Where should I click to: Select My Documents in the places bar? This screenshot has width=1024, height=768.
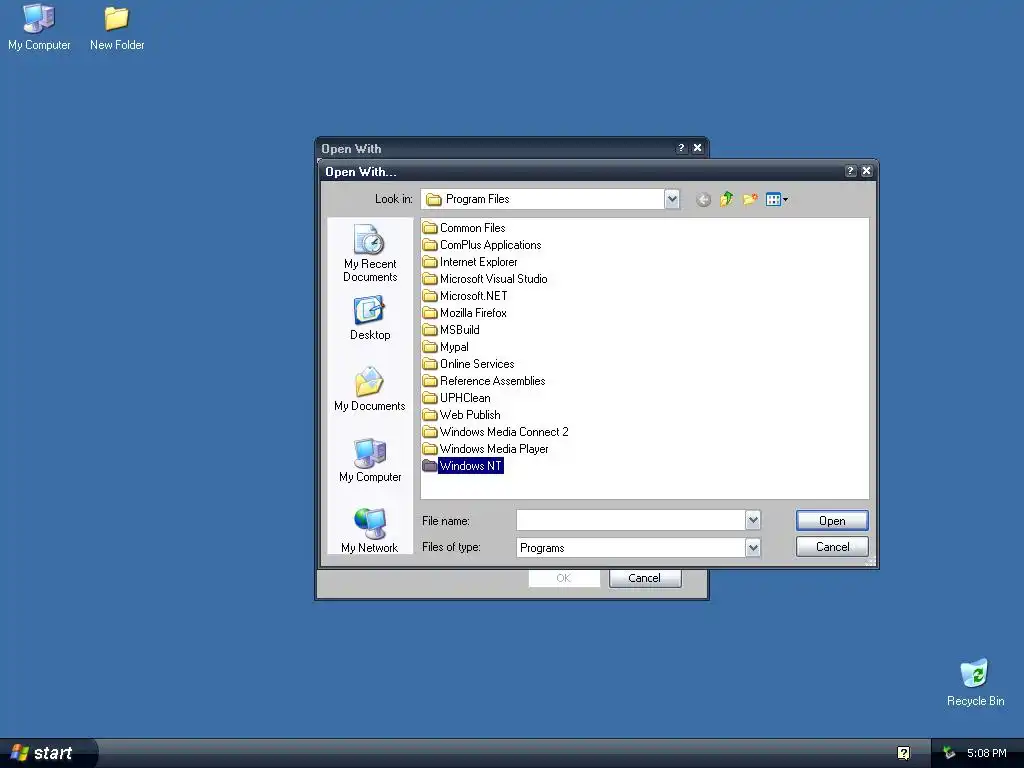point(370,389)
